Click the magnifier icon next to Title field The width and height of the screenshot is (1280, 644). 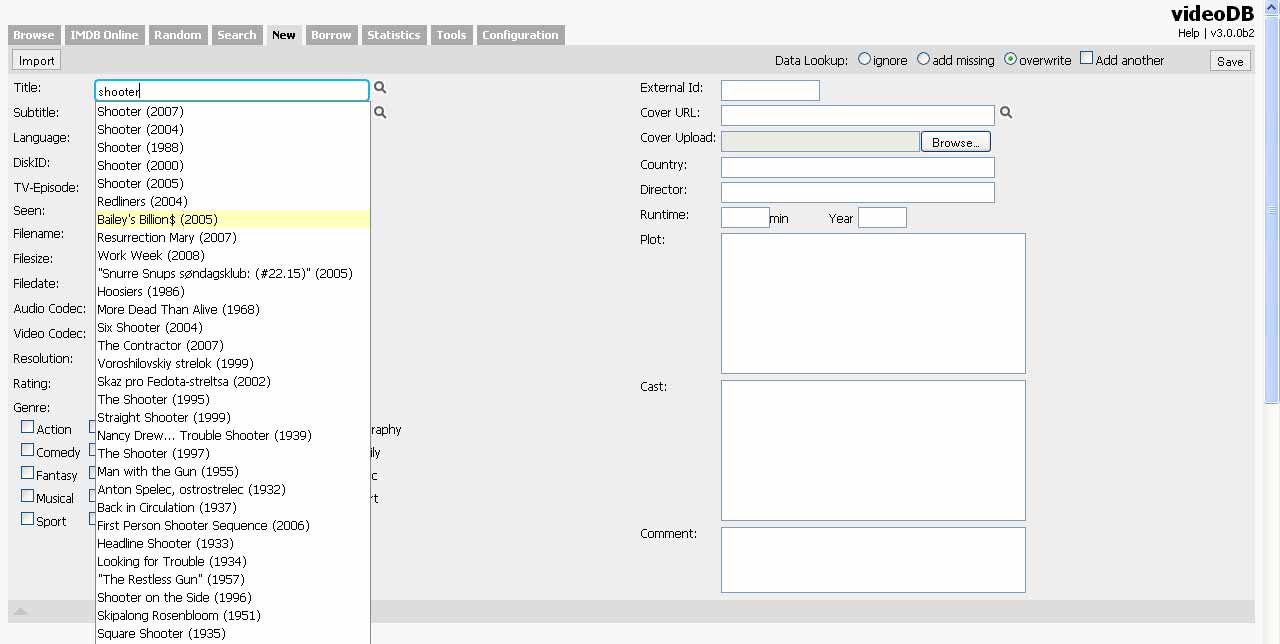[380, 88]
